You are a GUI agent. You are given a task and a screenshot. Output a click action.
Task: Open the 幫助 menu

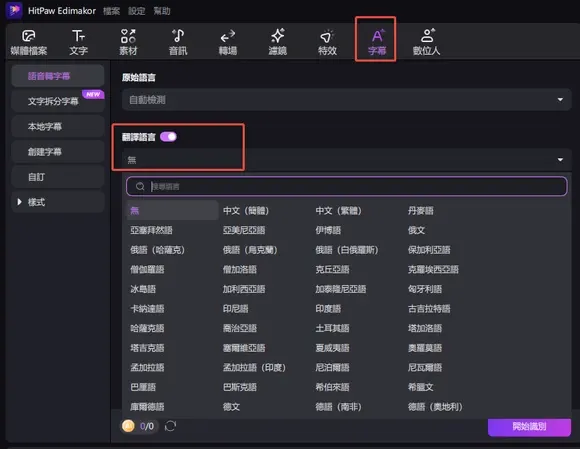(162, 11)
